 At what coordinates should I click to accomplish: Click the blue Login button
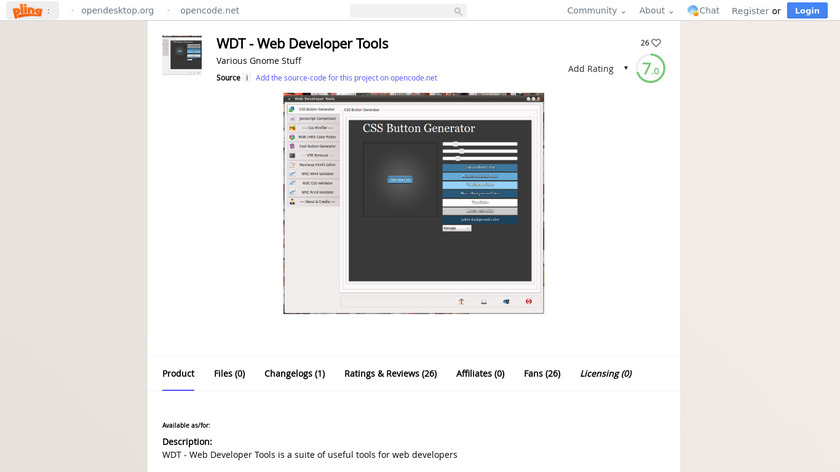pos(807,10)
